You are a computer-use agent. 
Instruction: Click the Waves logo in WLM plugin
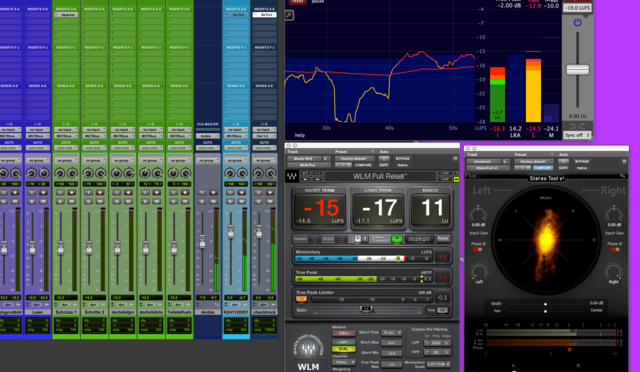tap(291, 177)
